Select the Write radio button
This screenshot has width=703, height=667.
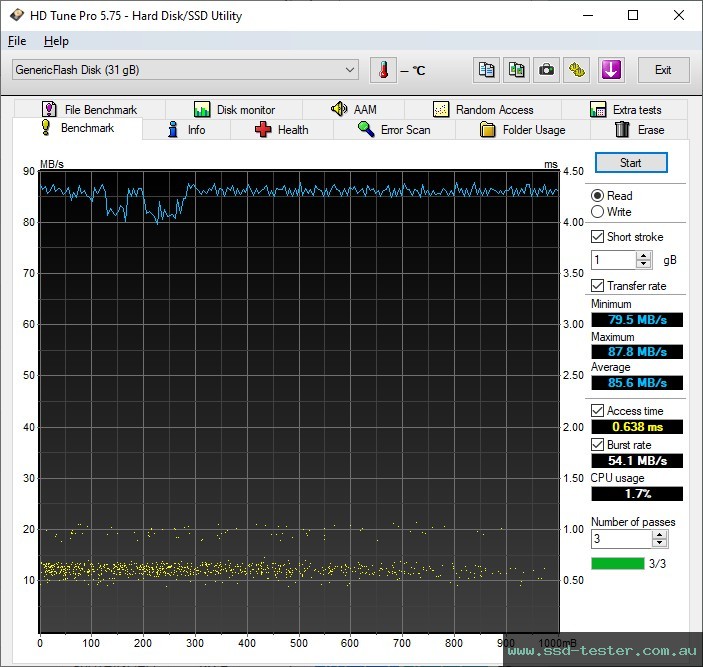pos(598,212)
